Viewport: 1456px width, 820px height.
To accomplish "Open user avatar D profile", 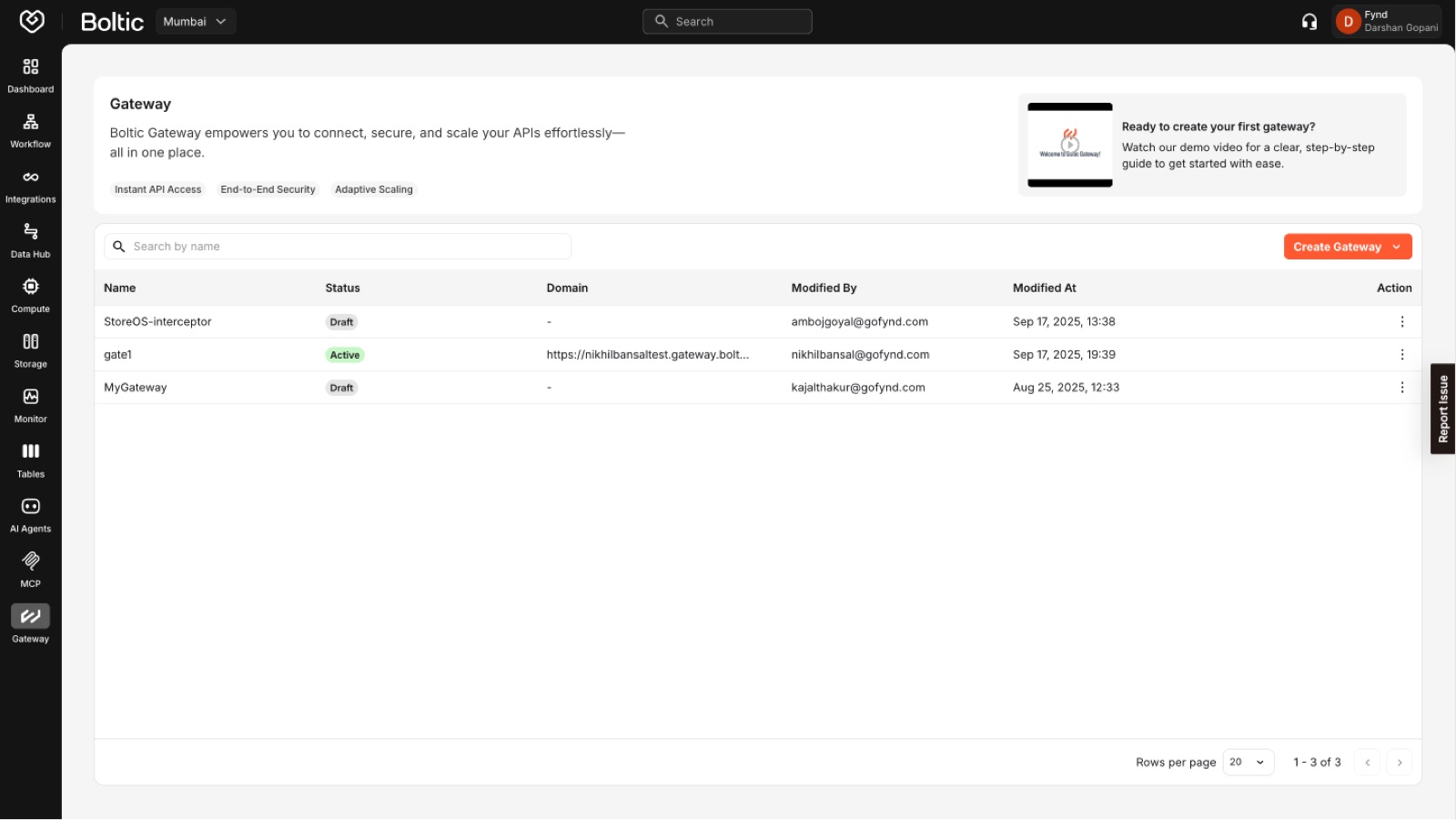I will pyautogui.click(x=1348, y=22).
